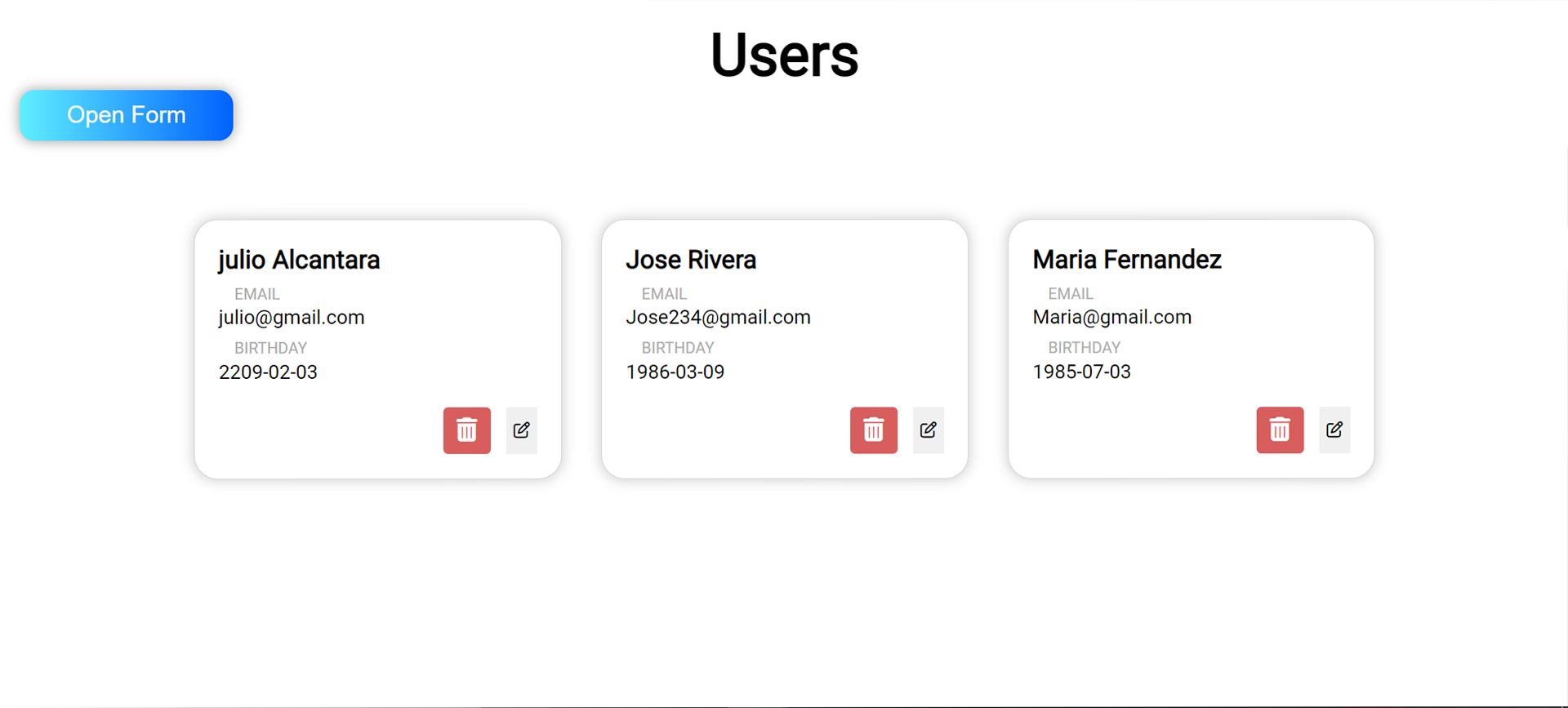Click the birthday 1986-03-09

675,372
